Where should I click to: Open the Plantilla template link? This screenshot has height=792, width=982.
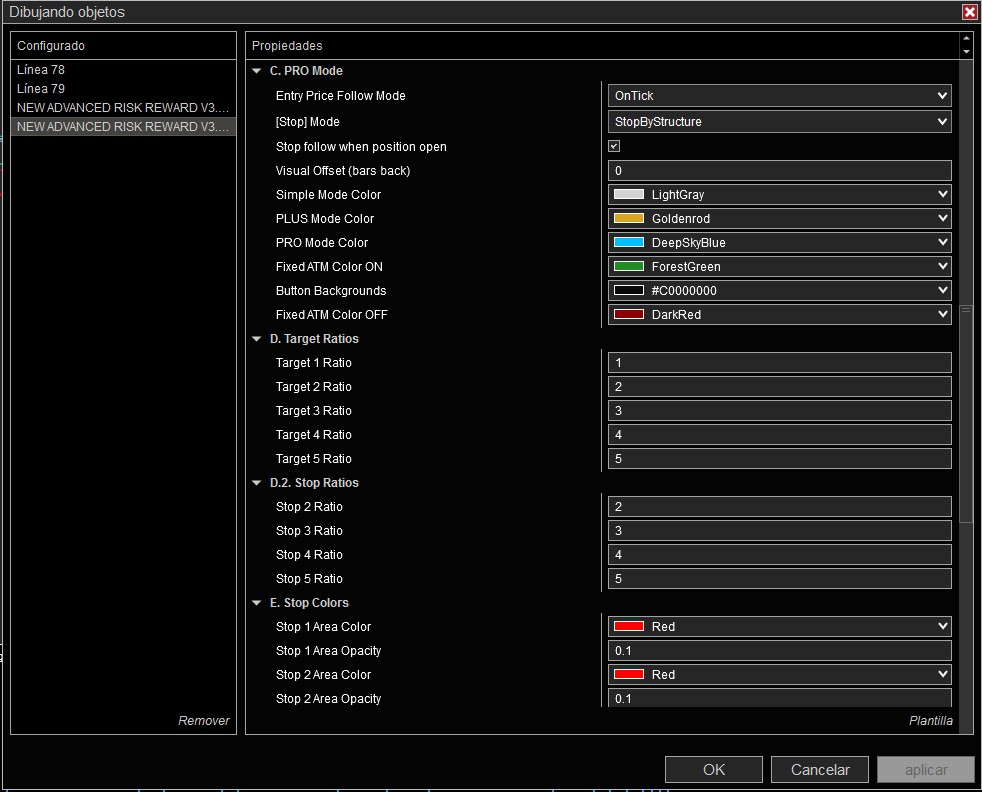point(930,721)
